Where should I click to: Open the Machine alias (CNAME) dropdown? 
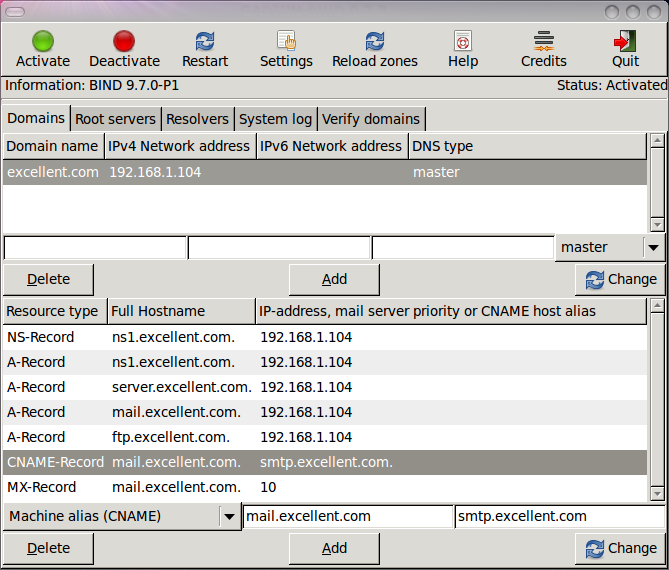(122, 517)
